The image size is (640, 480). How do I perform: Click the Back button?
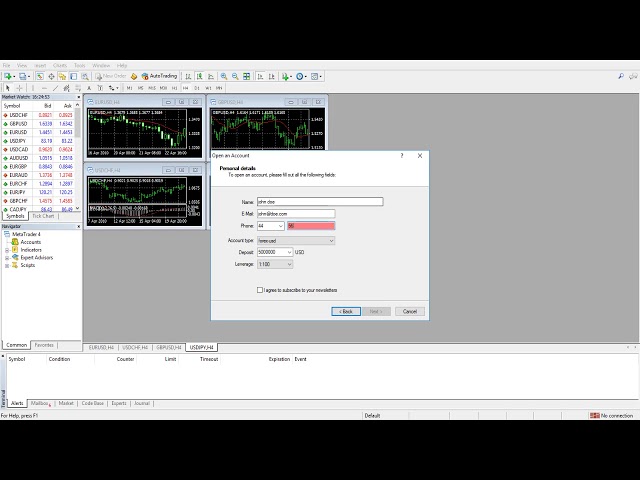pyautogui.click(x=345, y=311)
